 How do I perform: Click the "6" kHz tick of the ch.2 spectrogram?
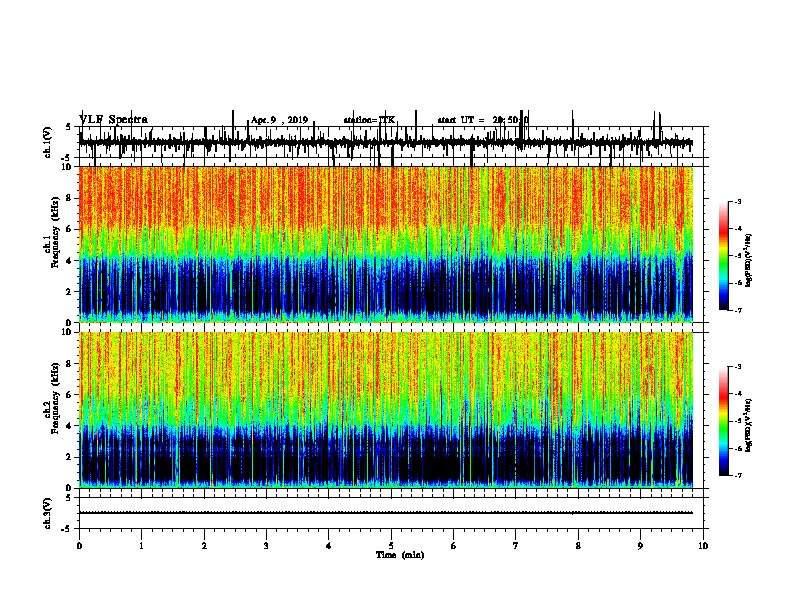click(70, 395)
